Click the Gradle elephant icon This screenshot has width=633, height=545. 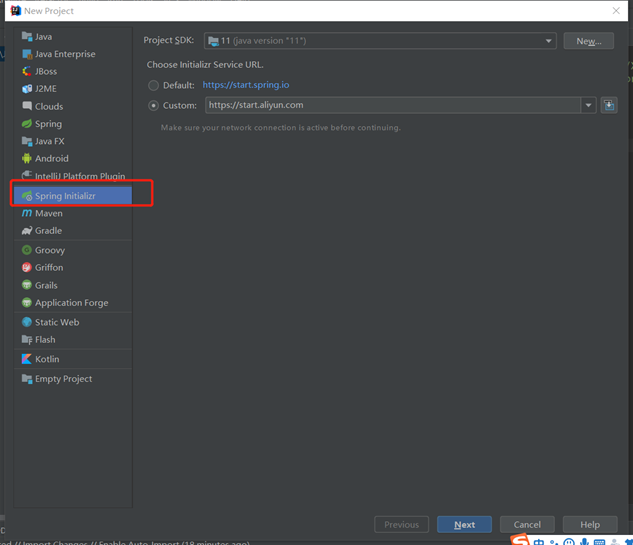coord(27,231)
